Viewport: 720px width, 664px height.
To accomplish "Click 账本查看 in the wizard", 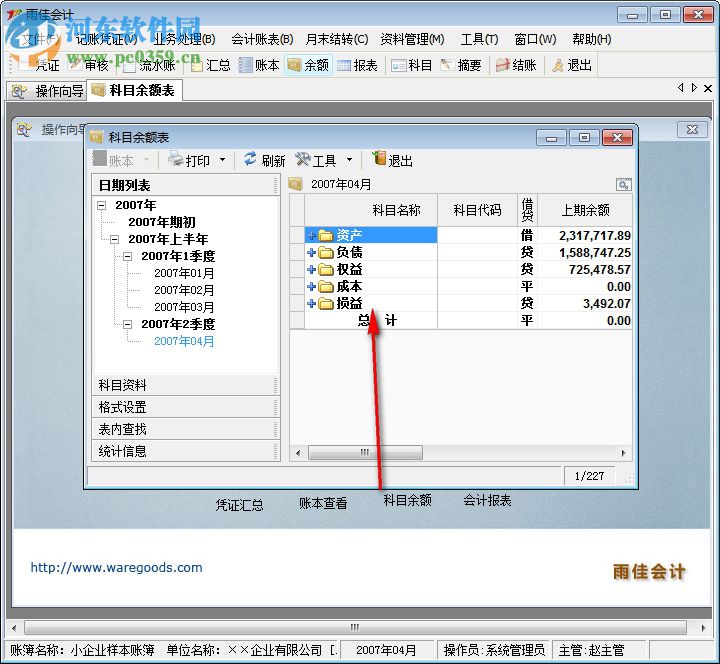I will [323, 503].
